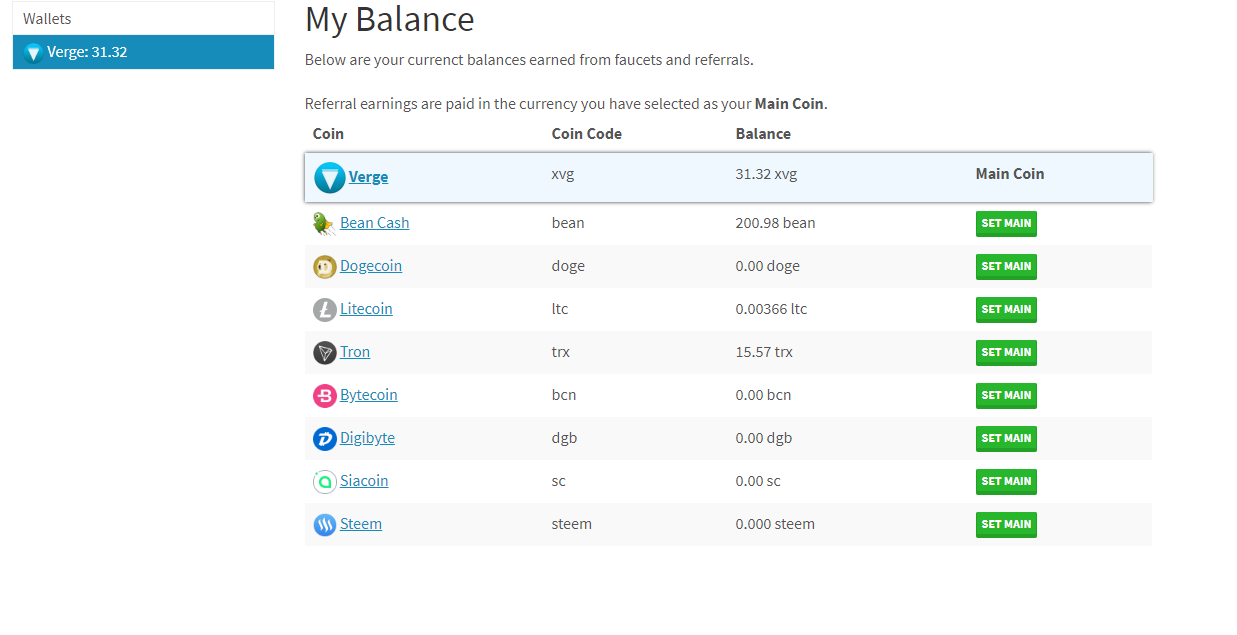Click the Verge coin logo icon
1237x635 pixels.
pos(329,178)
